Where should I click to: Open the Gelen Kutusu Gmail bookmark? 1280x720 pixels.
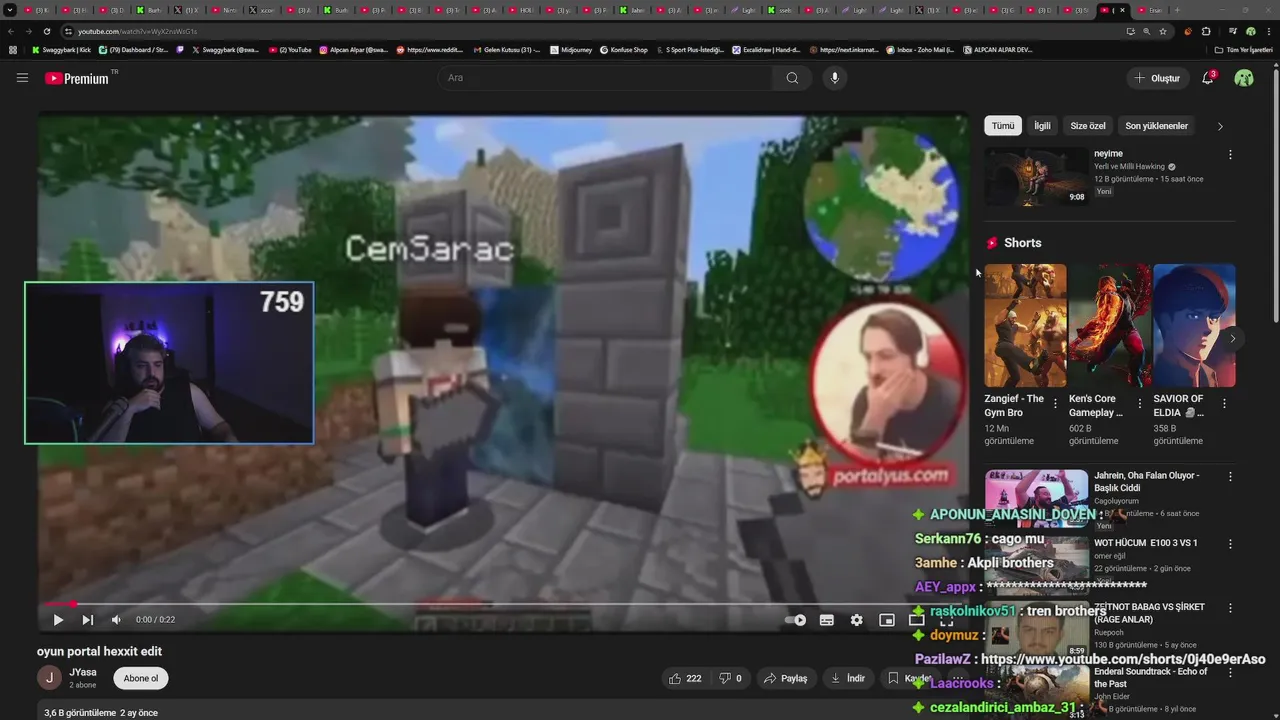point(505,50)
